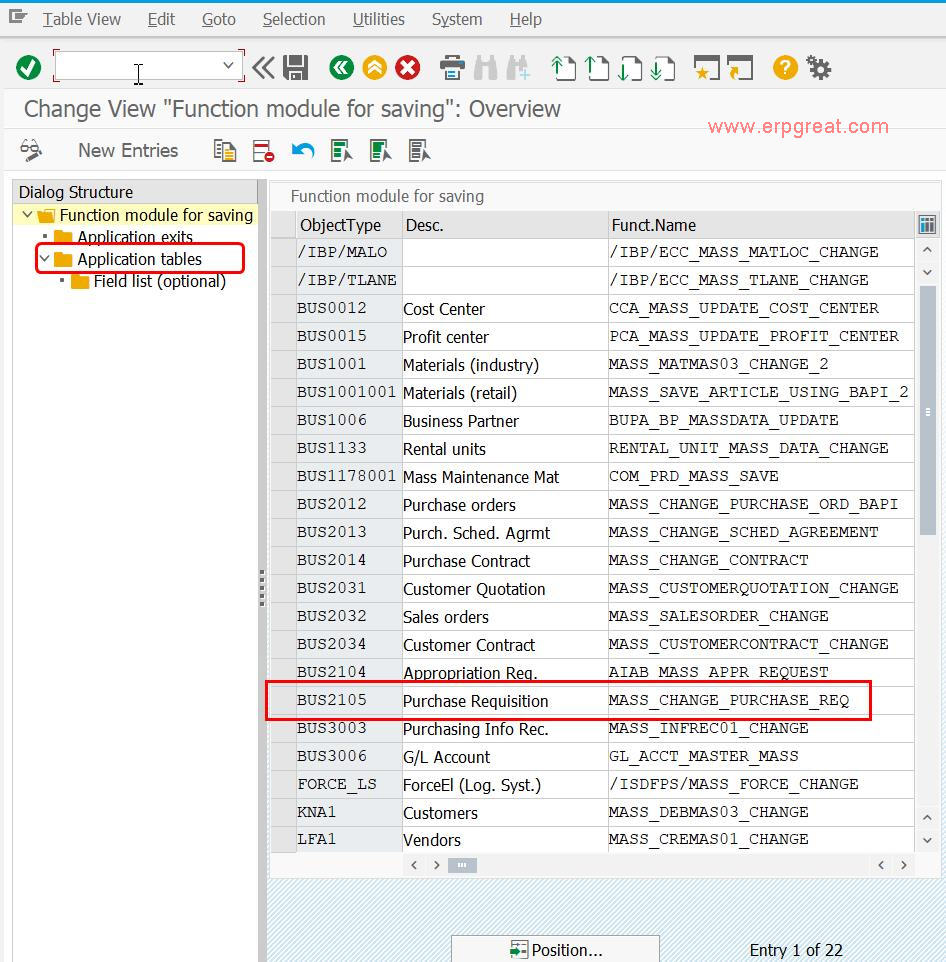
Task: Click the ObjectType column header
Action: pos(348,225)
